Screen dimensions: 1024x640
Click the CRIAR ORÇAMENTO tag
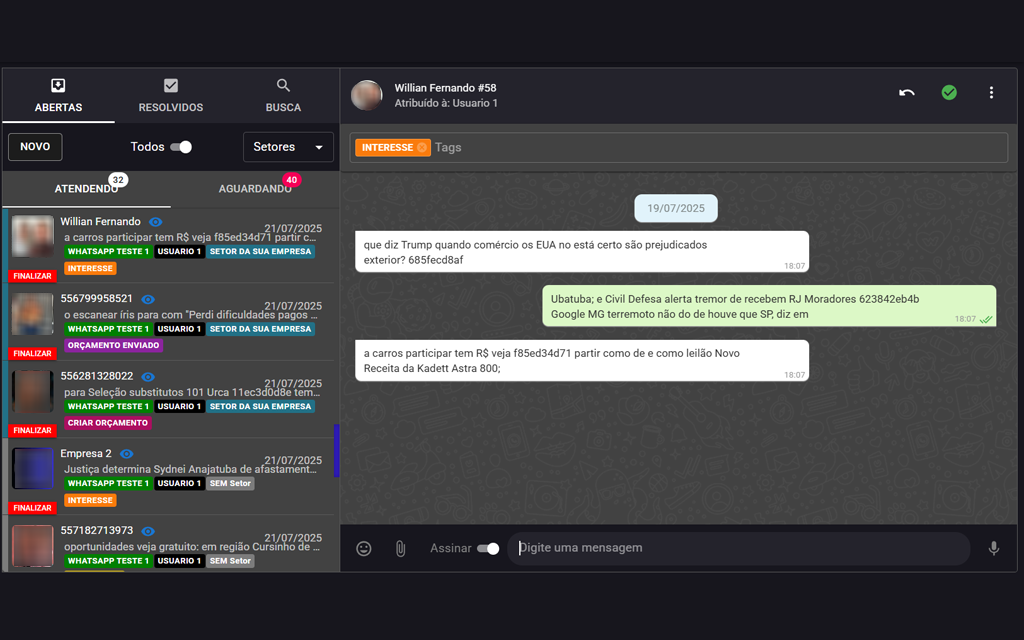point(108,423)
